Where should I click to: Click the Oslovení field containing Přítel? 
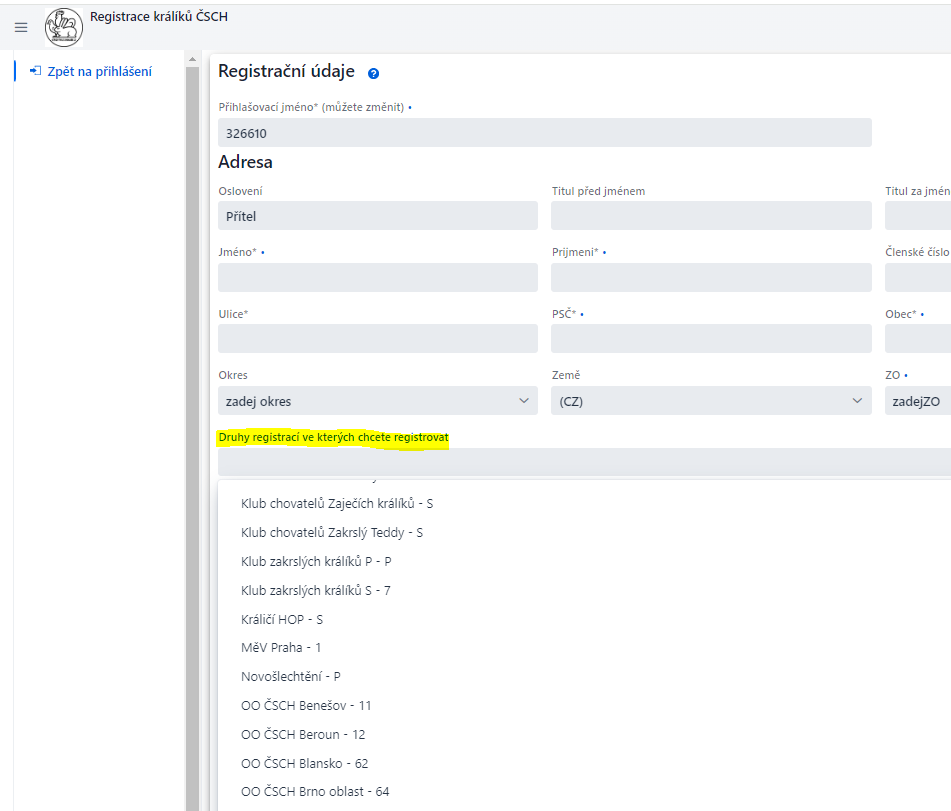point(377,216)
